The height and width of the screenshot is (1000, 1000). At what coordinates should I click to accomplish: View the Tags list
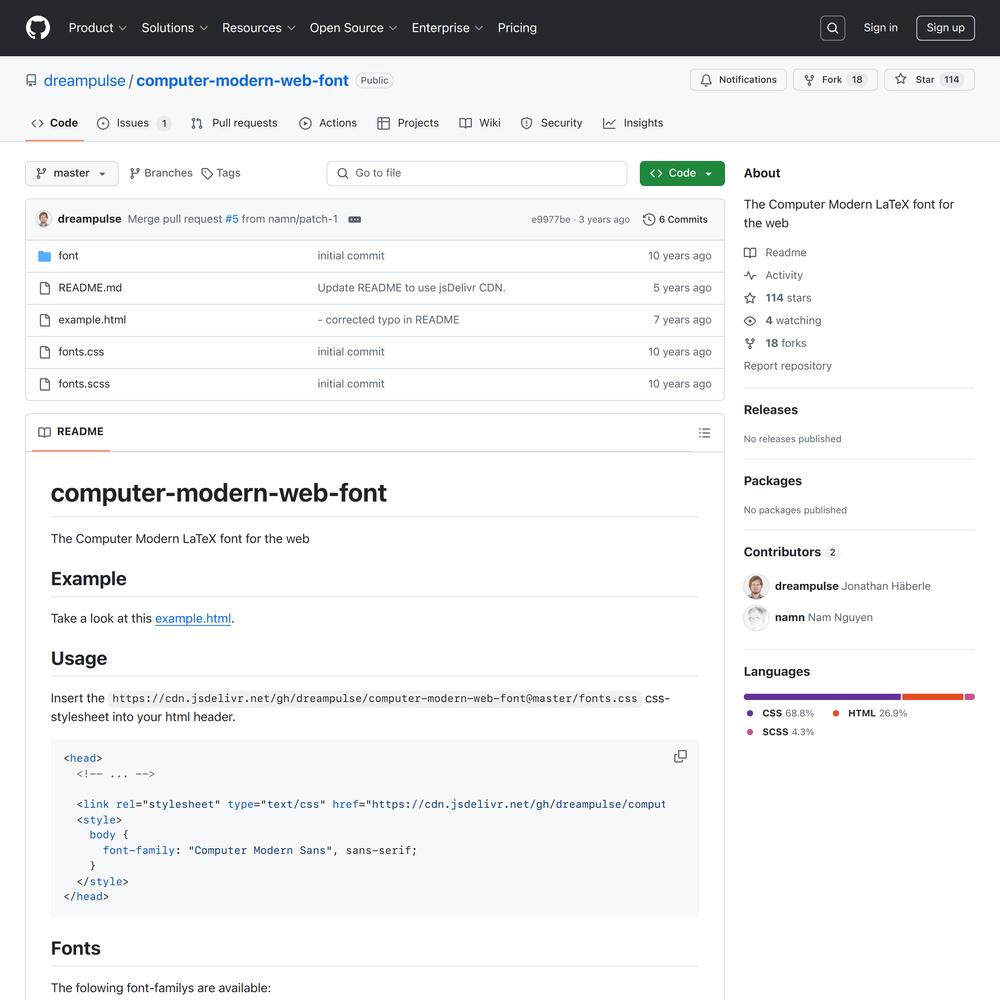221,173
